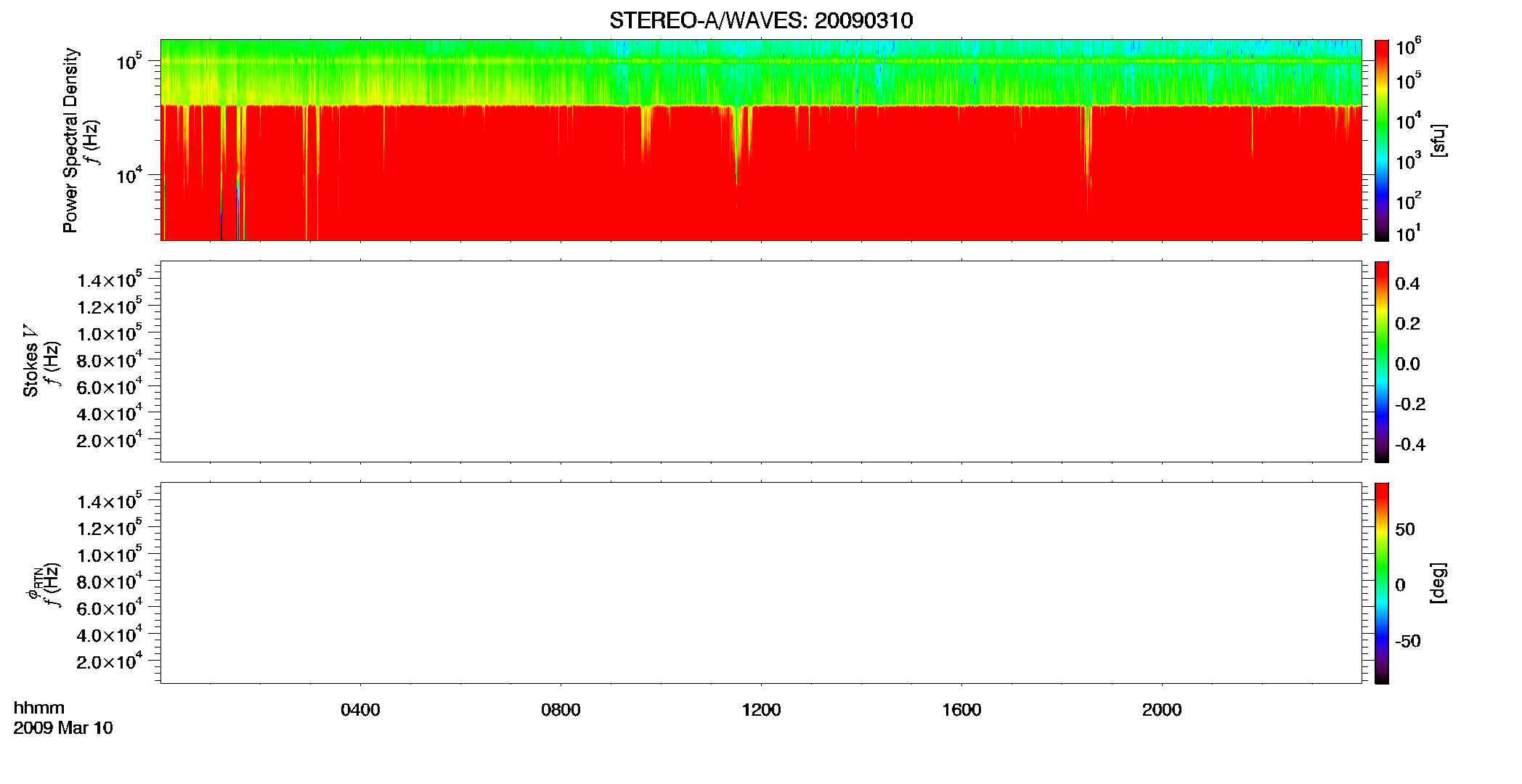The width and height of the screenshot is (1522, 784).
Task: Click the empty φRTN plot panel
Action: 761,583
